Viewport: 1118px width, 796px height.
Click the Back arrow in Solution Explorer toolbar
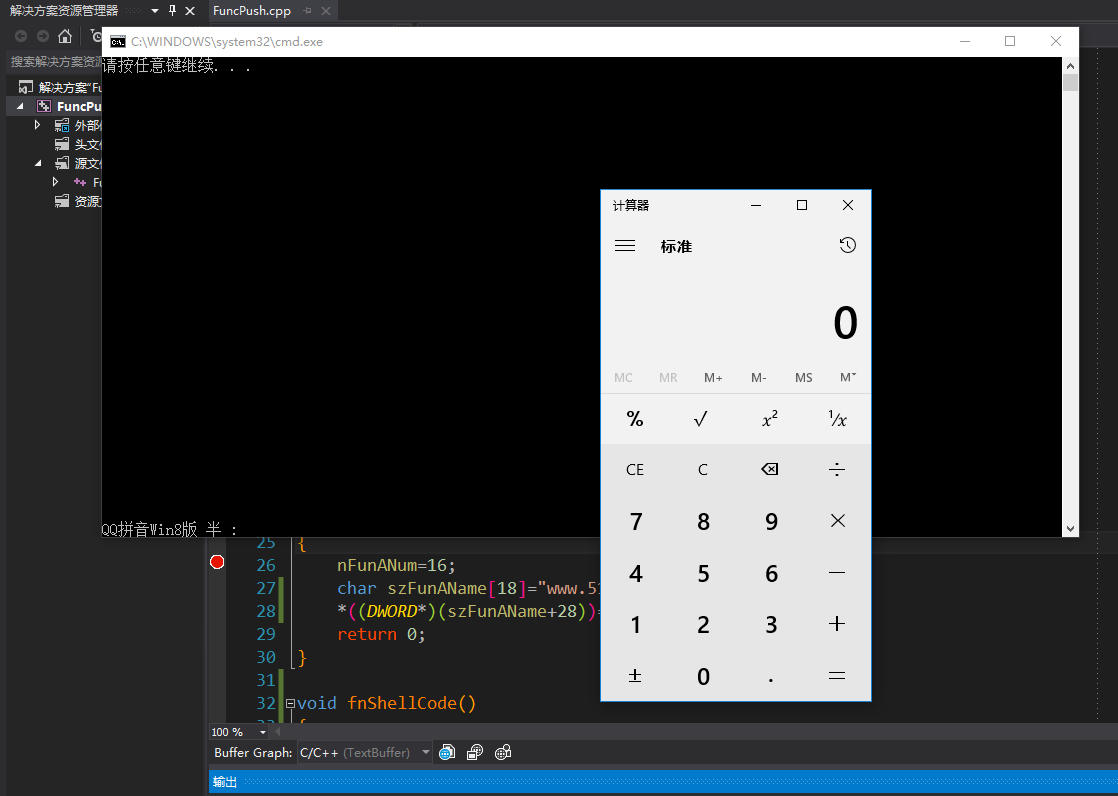(21, 36)
